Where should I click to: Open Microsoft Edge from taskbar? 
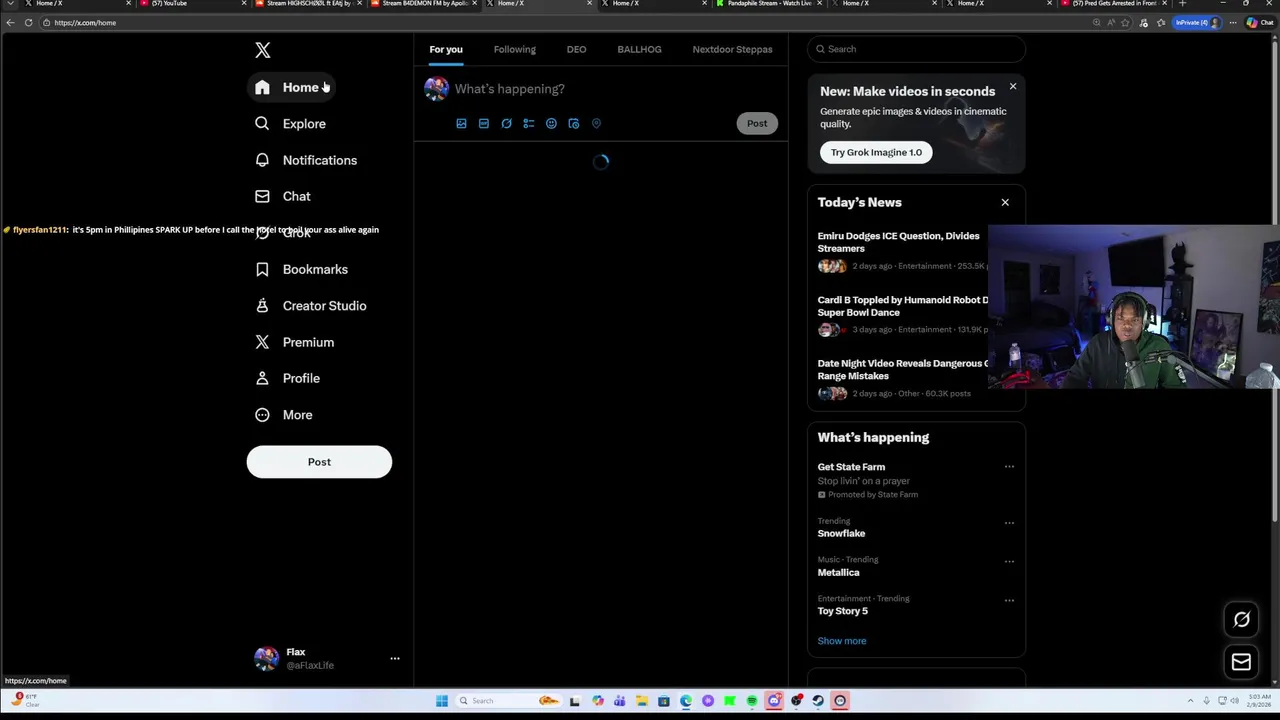coord(686,701)
